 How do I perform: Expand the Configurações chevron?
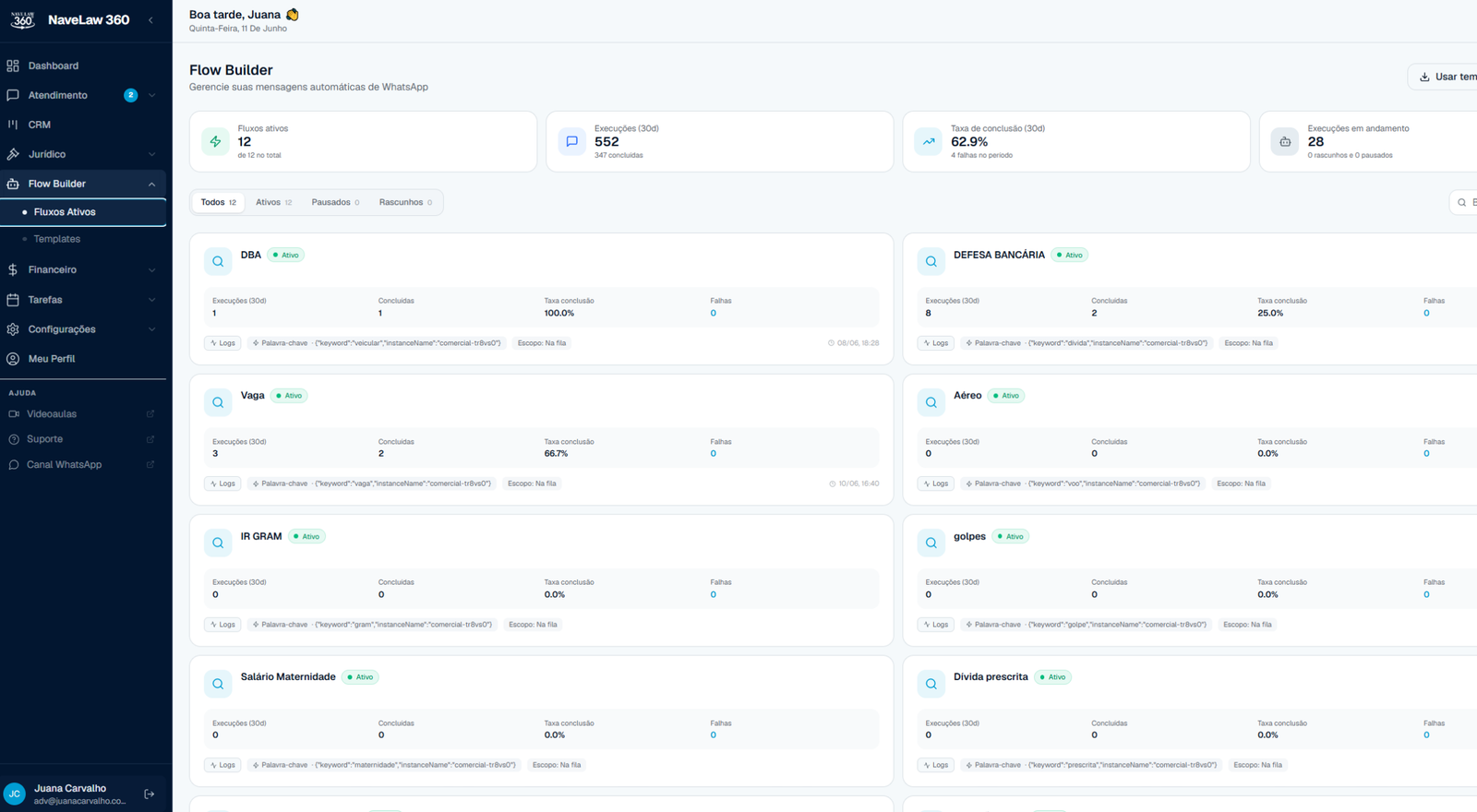151,329
